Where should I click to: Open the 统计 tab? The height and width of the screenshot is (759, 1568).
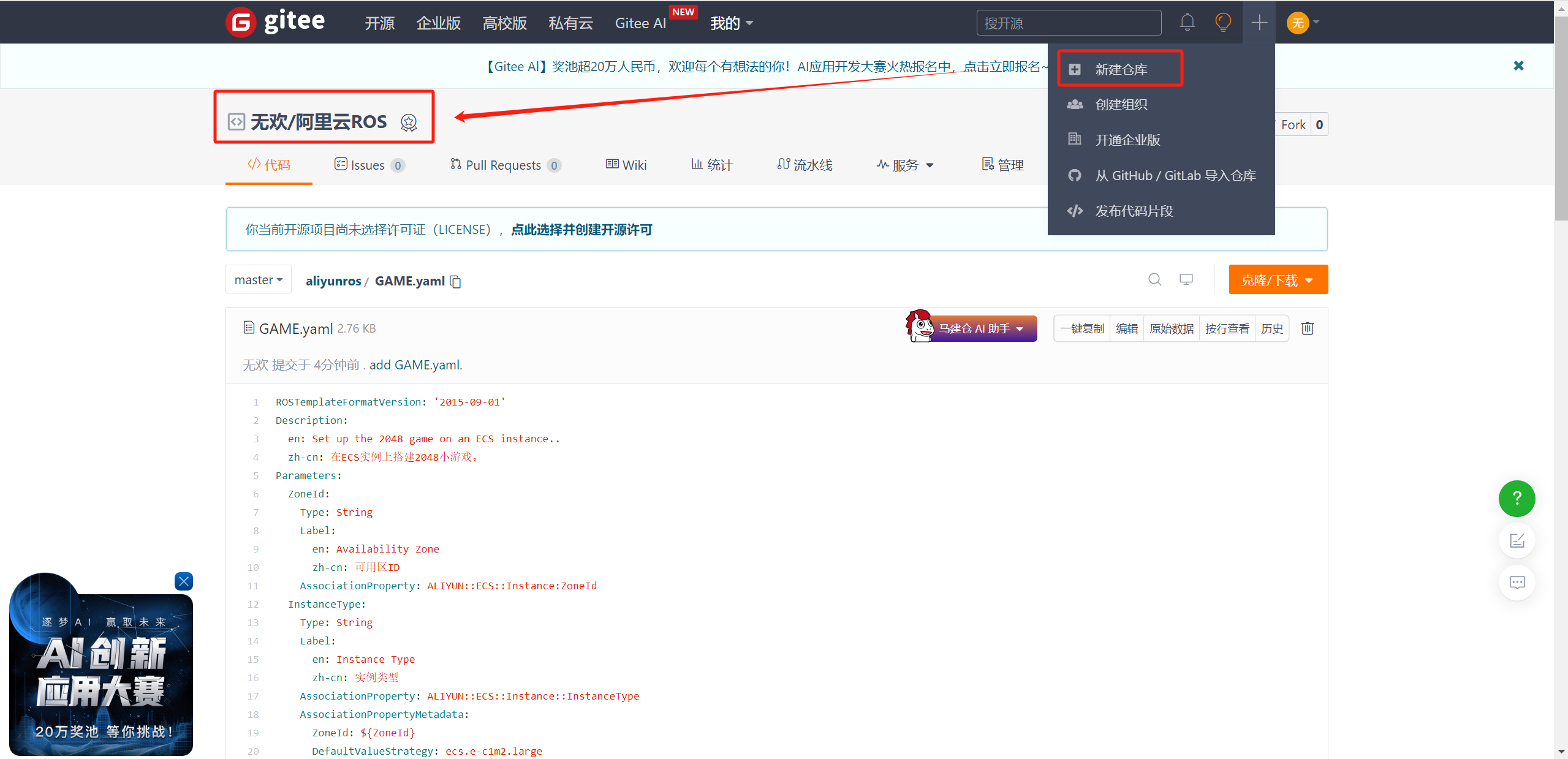tap(712, 165)
